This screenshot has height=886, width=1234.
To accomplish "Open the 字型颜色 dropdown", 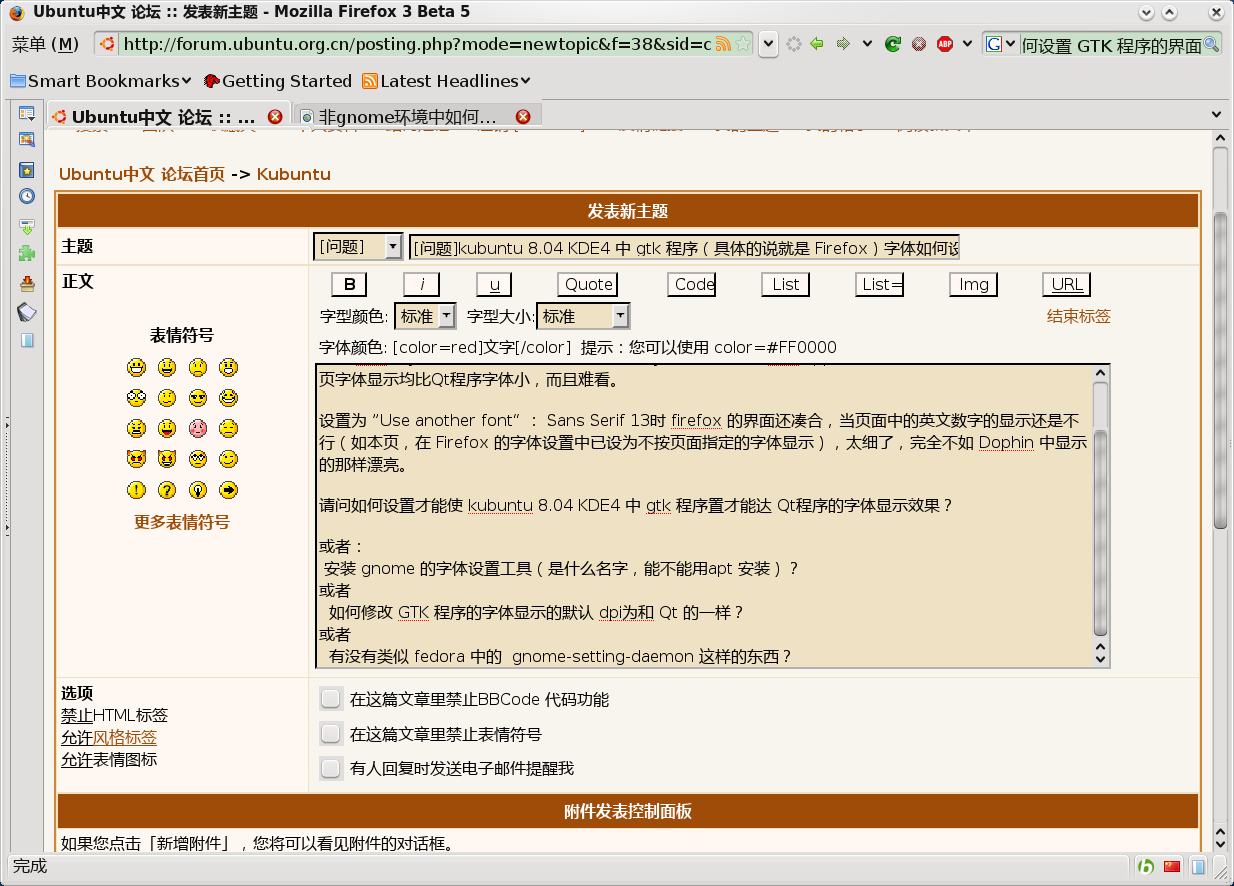I will click(x=426, y=316).
